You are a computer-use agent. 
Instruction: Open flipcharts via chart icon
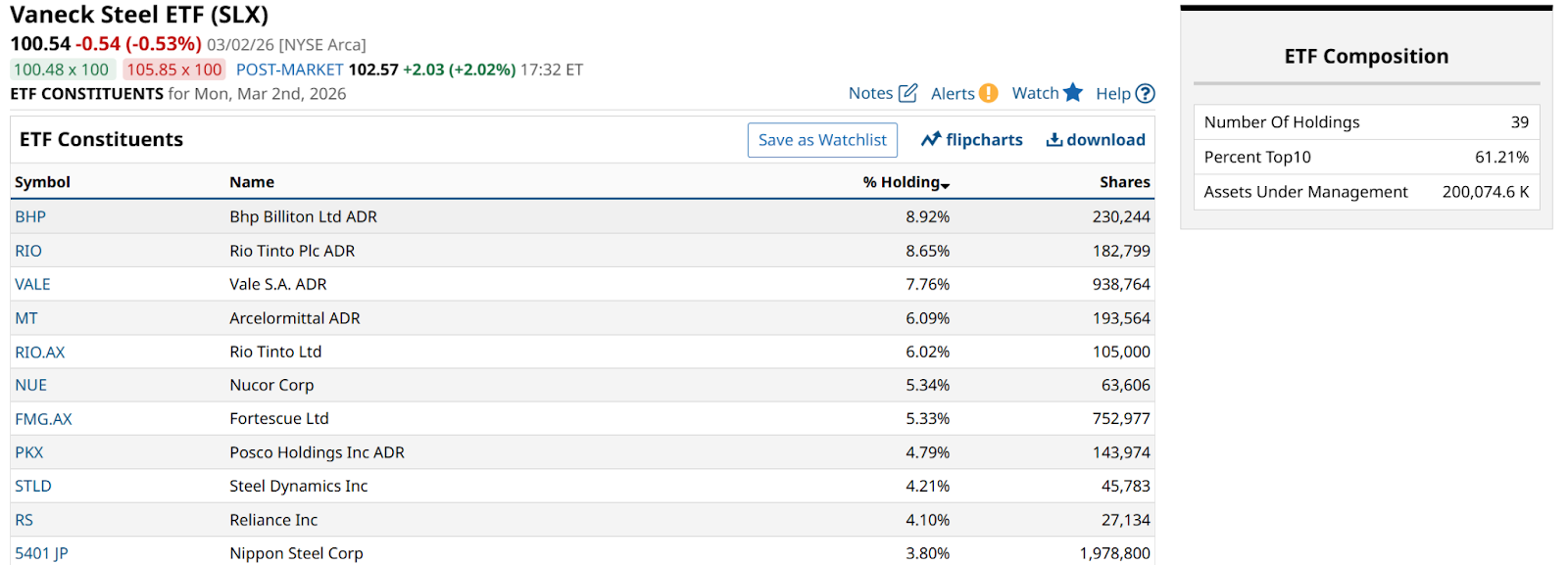coord(931,140)
